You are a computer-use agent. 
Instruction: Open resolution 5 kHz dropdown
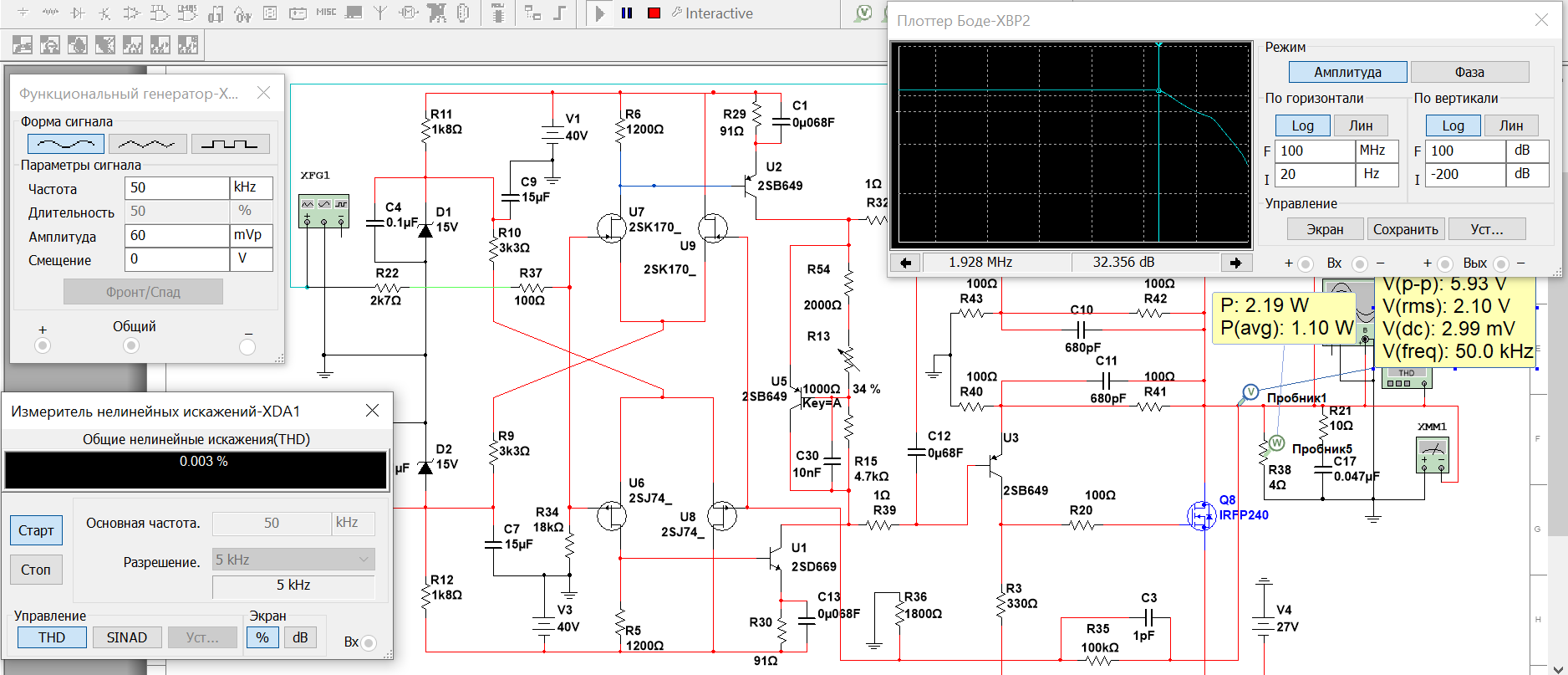[x=293, y=560]
